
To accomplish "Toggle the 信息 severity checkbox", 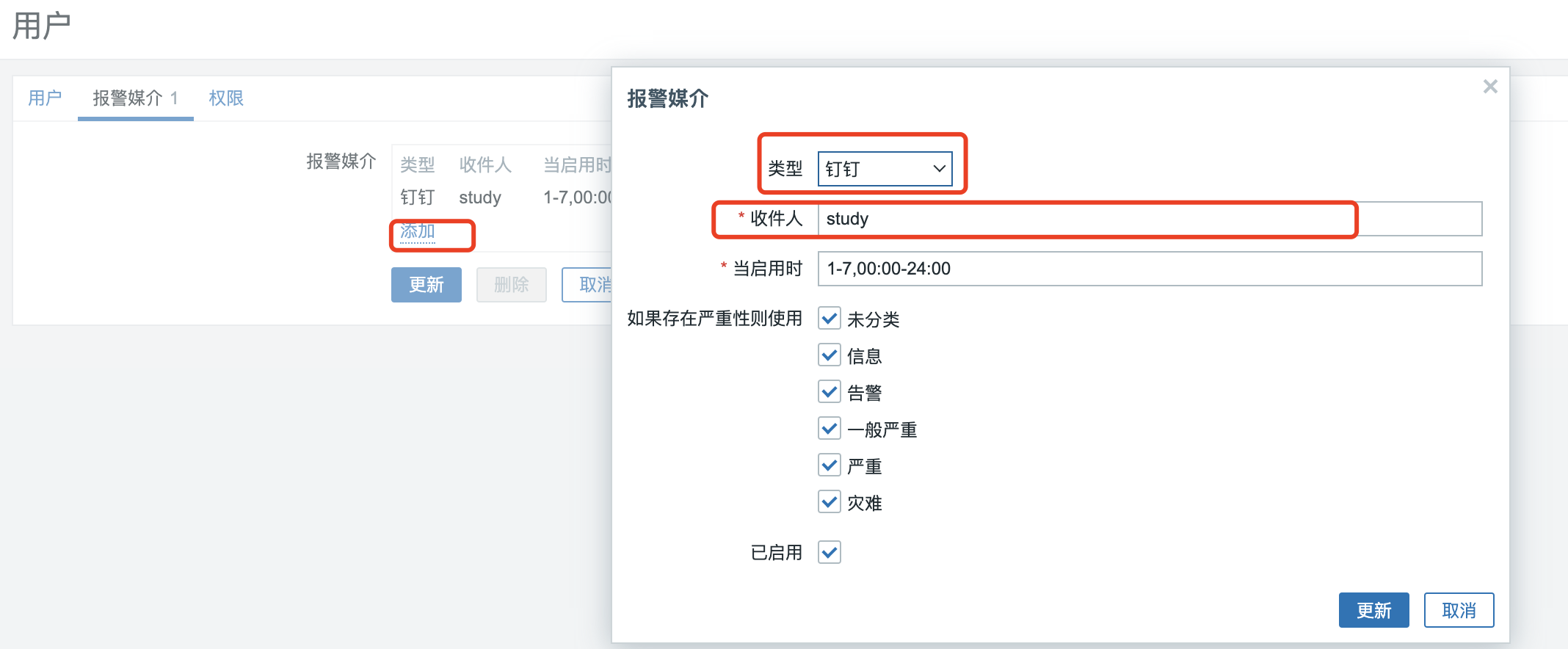I will (x=830, y=355).
